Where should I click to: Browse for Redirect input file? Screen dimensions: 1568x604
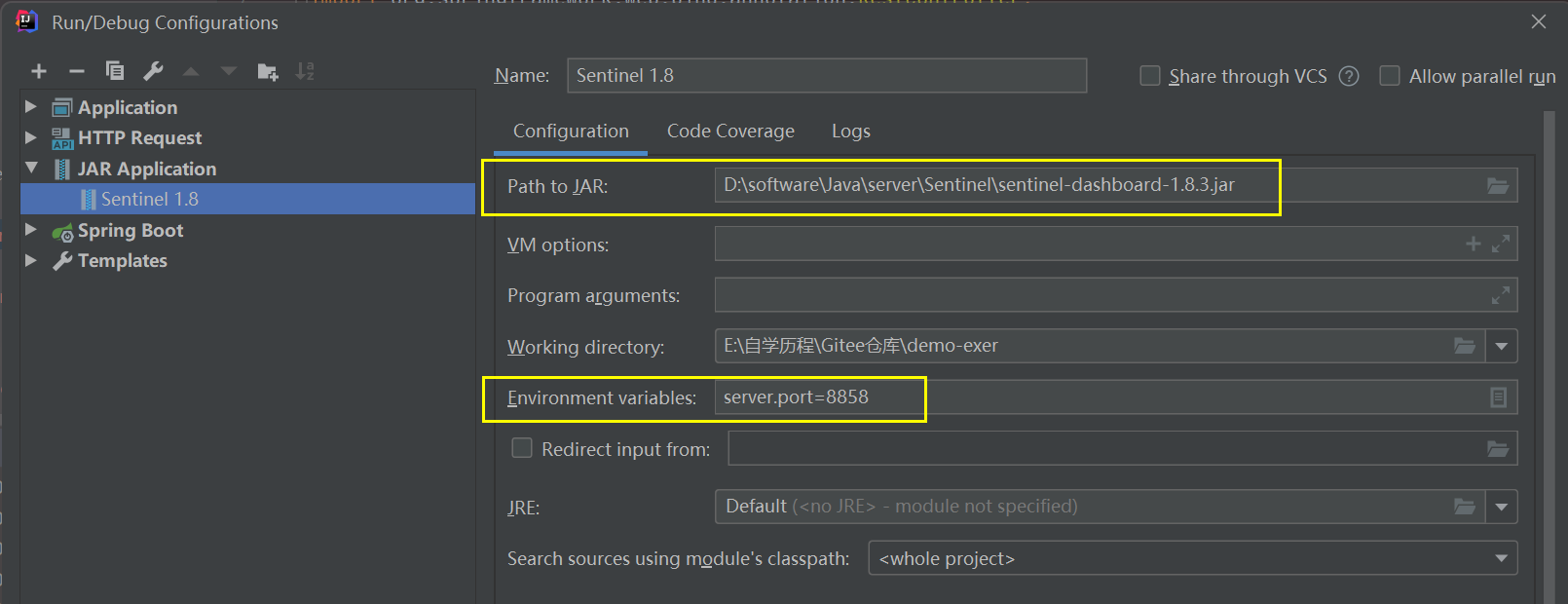click(1498, 449)
